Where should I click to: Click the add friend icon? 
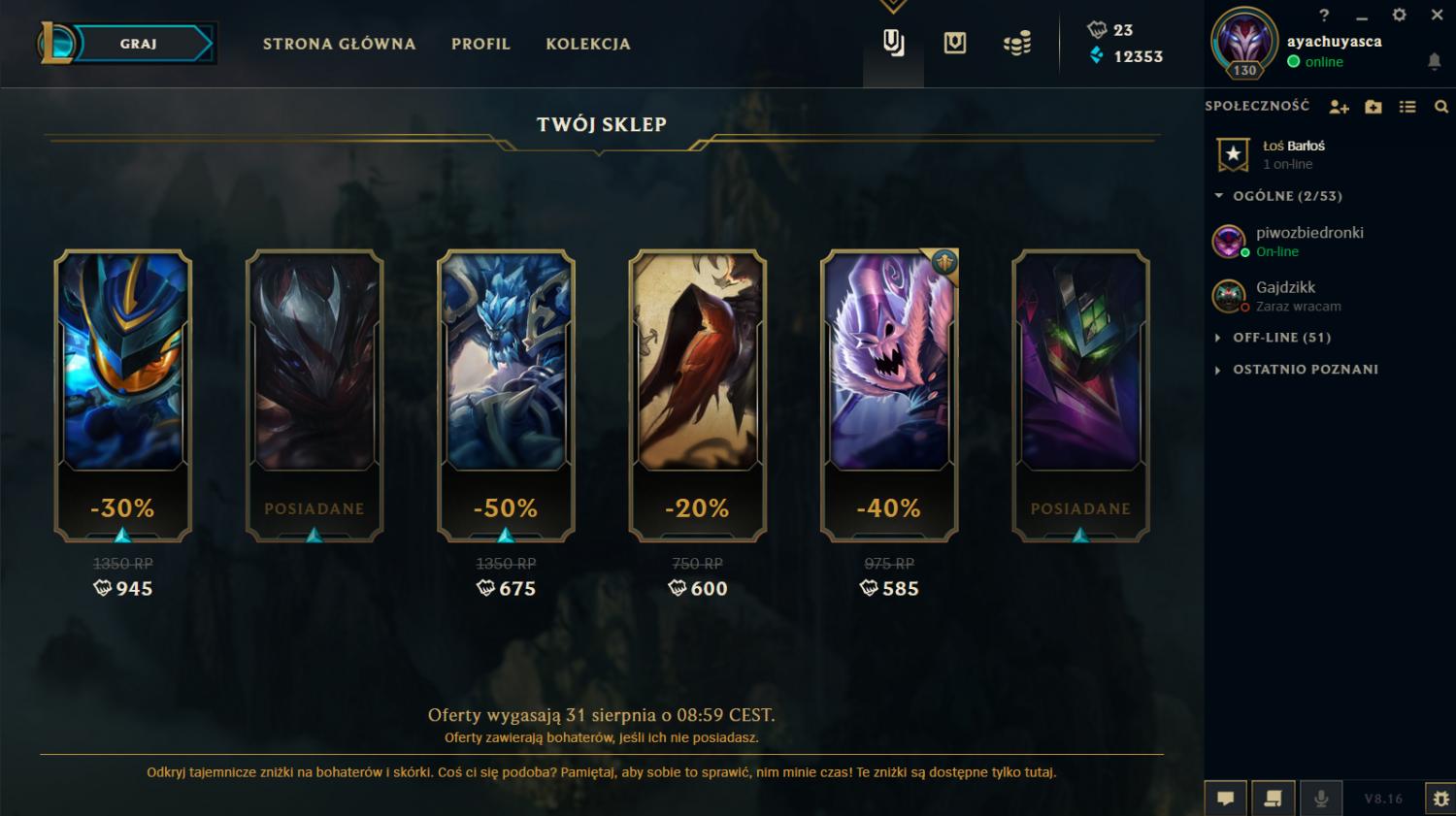pyautogui.click(x=1339, y=107)
